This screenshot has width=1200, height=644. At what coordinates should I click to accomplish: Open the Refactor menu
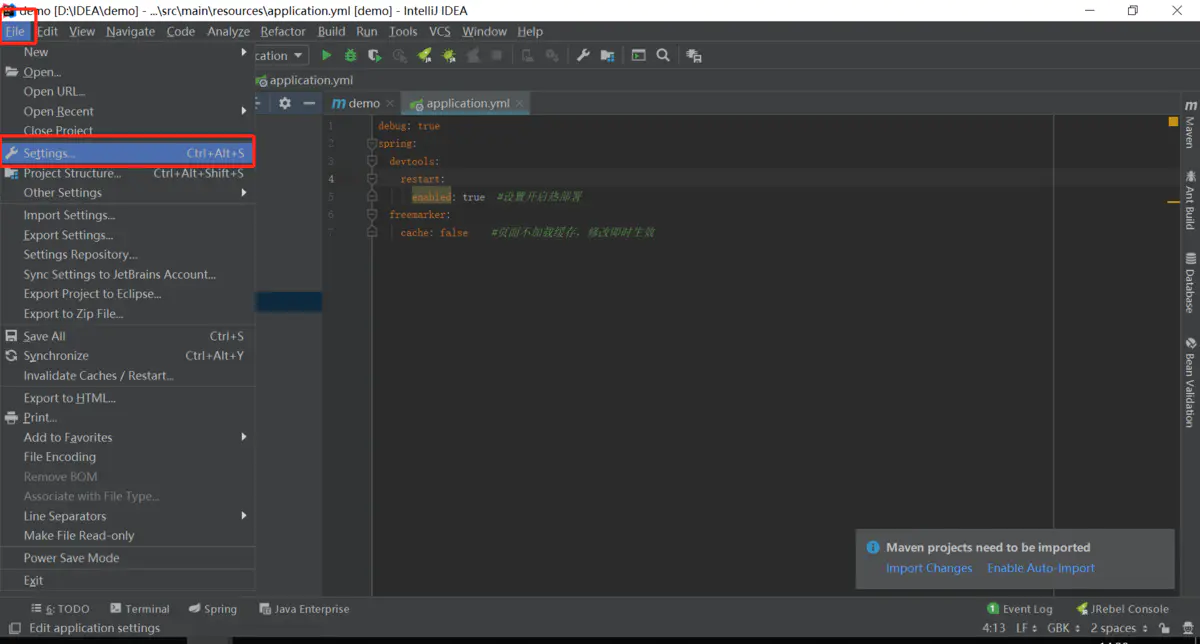pyautogui.click(x=283, y=31)
